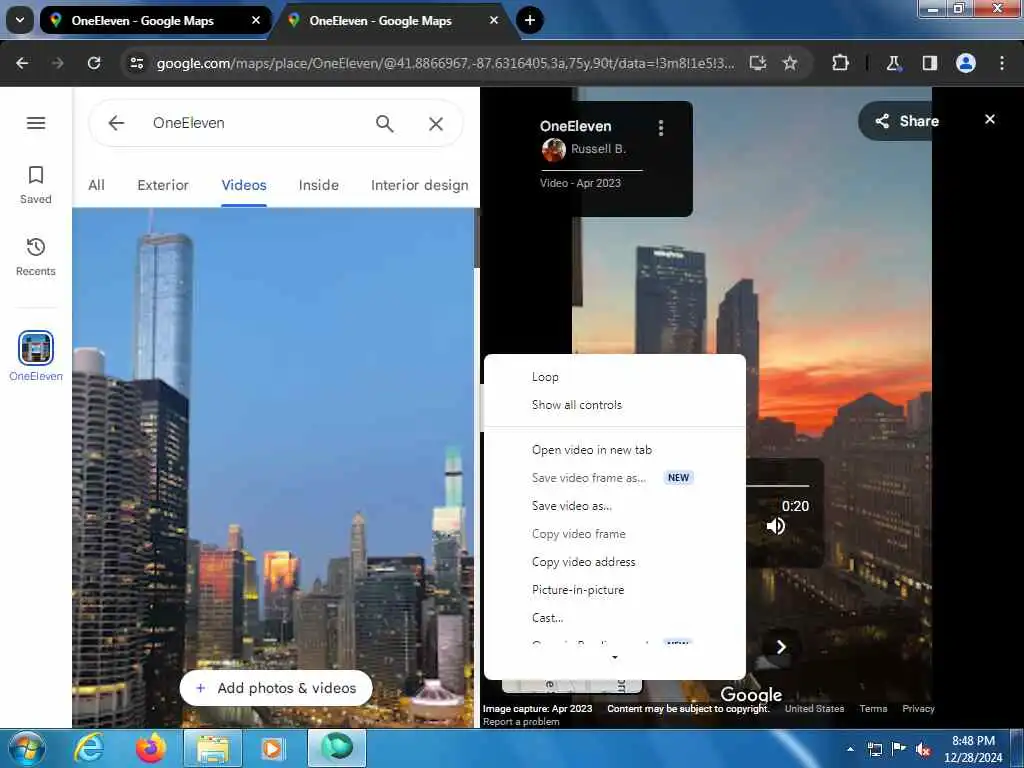Select Save video as...
Image resolution: width=1024 pixels, height=768 pixels.
(615, 506)
